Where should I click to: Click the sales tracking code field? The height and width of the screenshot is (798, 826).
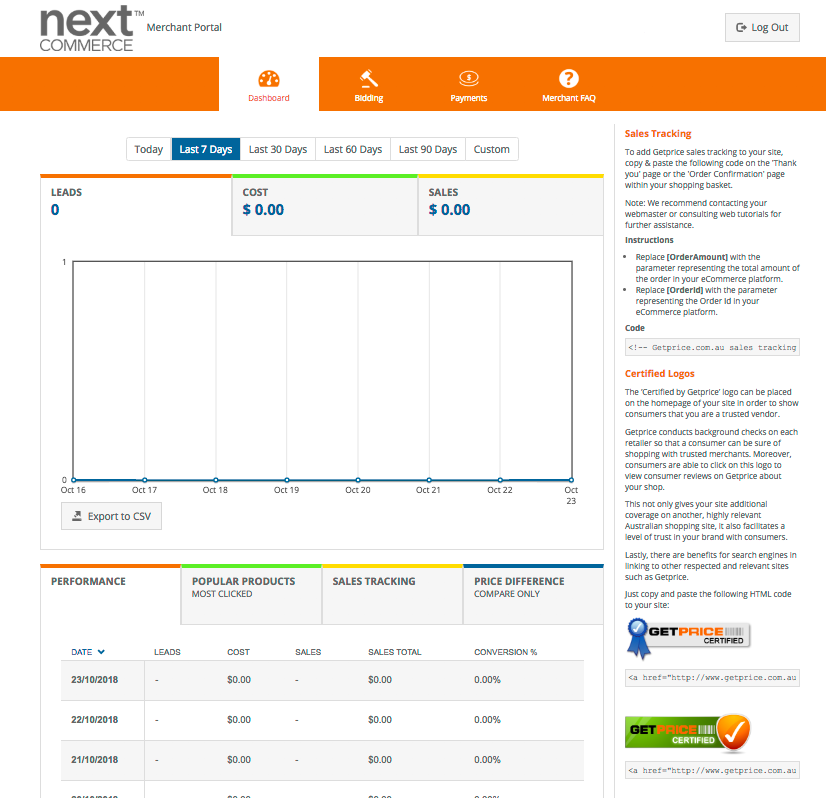pyautogui.click(x=712, y=347)
